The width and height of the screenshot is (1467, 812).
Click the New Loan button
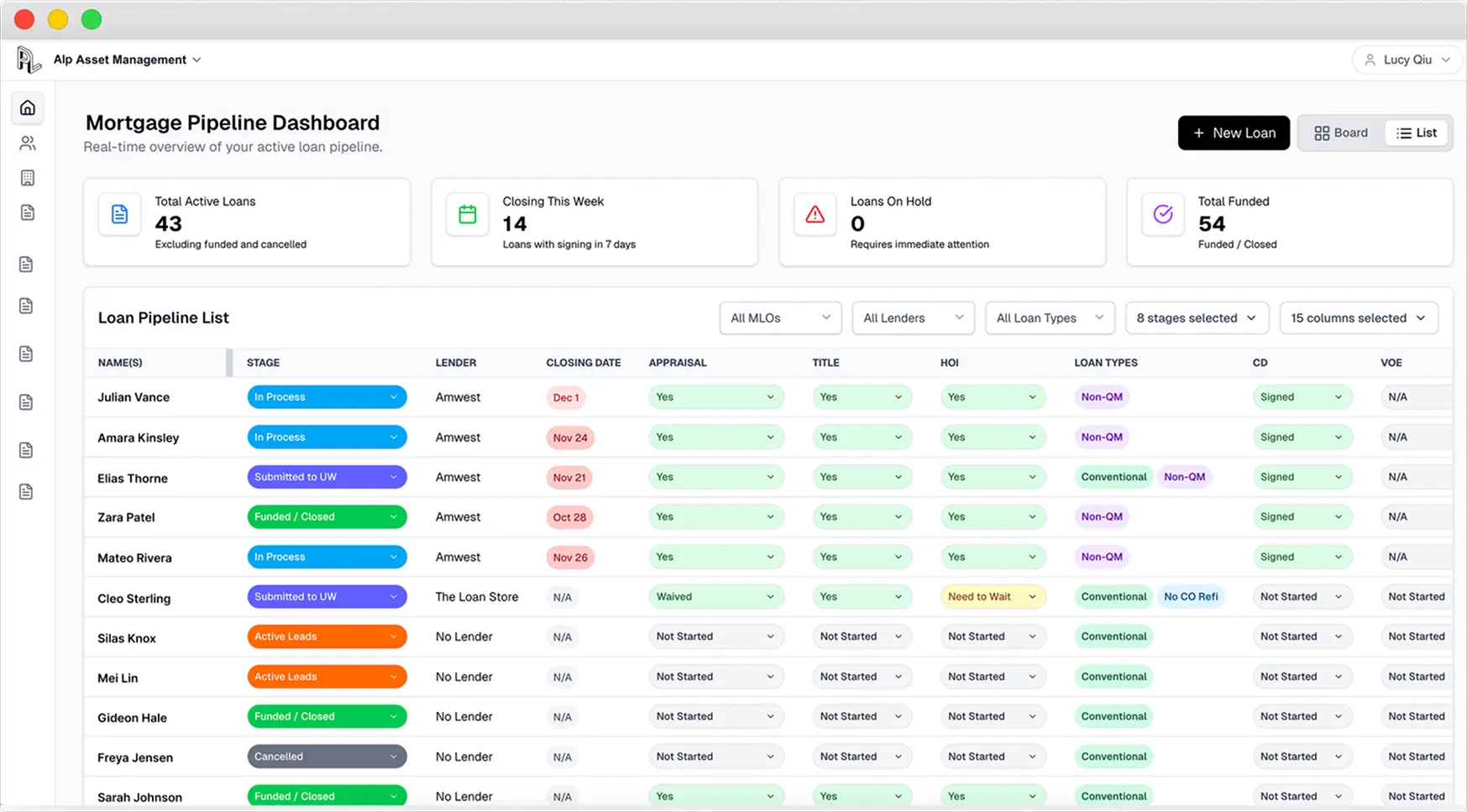pos(1234,132)
